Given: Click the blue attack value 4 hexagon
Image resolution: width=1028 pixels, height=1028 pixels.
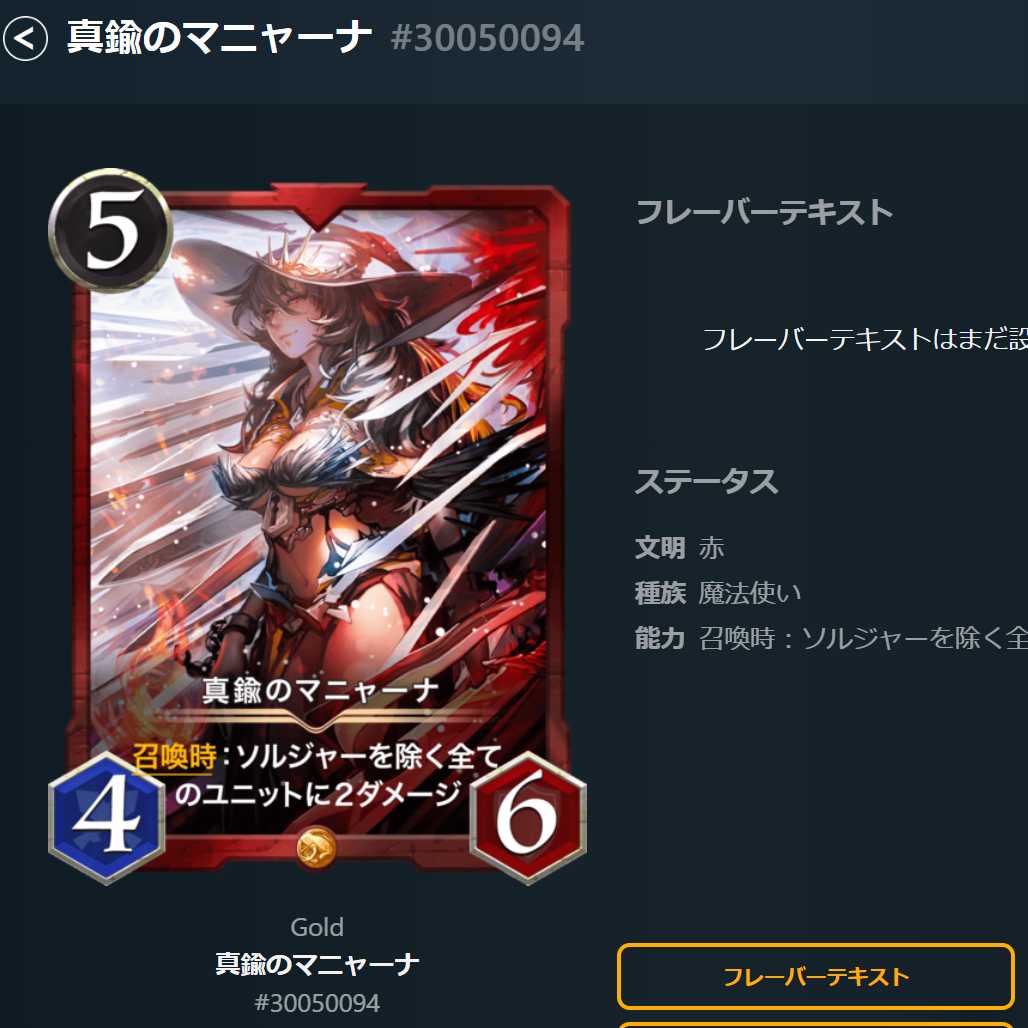Looking at the screenshot, I should 107,818.
